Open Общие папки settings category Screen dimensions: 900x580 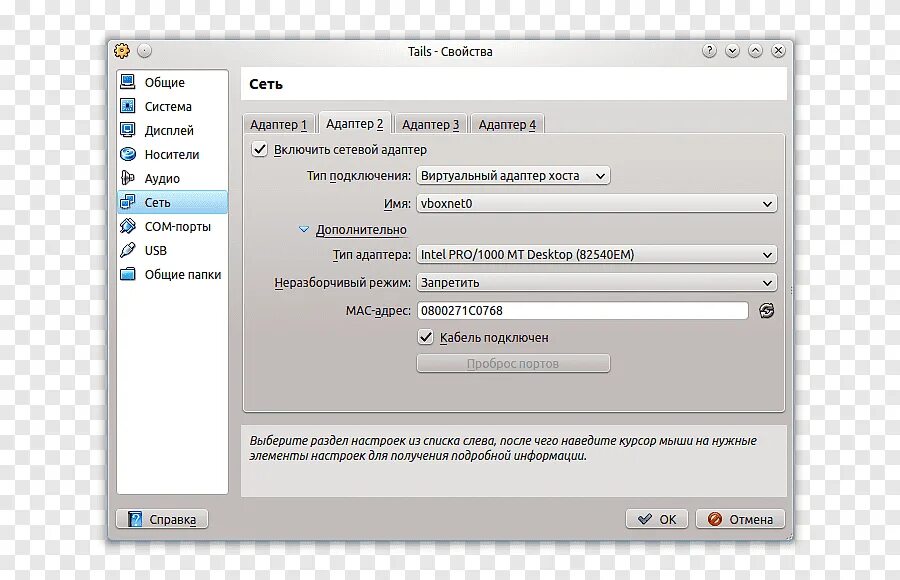tap(172, 274)
